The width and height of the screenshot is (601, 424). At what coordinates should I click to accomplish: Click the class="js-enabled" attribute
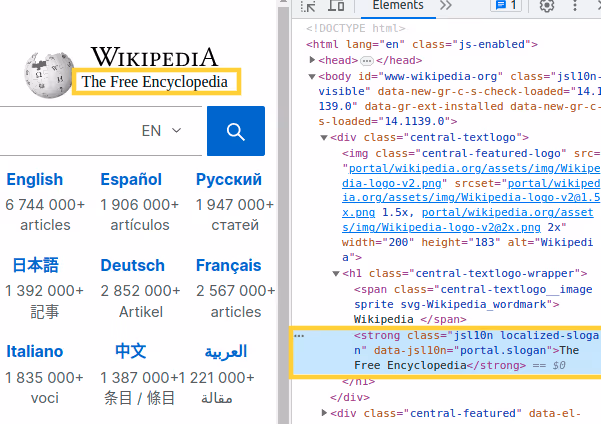pyautogui.click(x=471, y=44)
